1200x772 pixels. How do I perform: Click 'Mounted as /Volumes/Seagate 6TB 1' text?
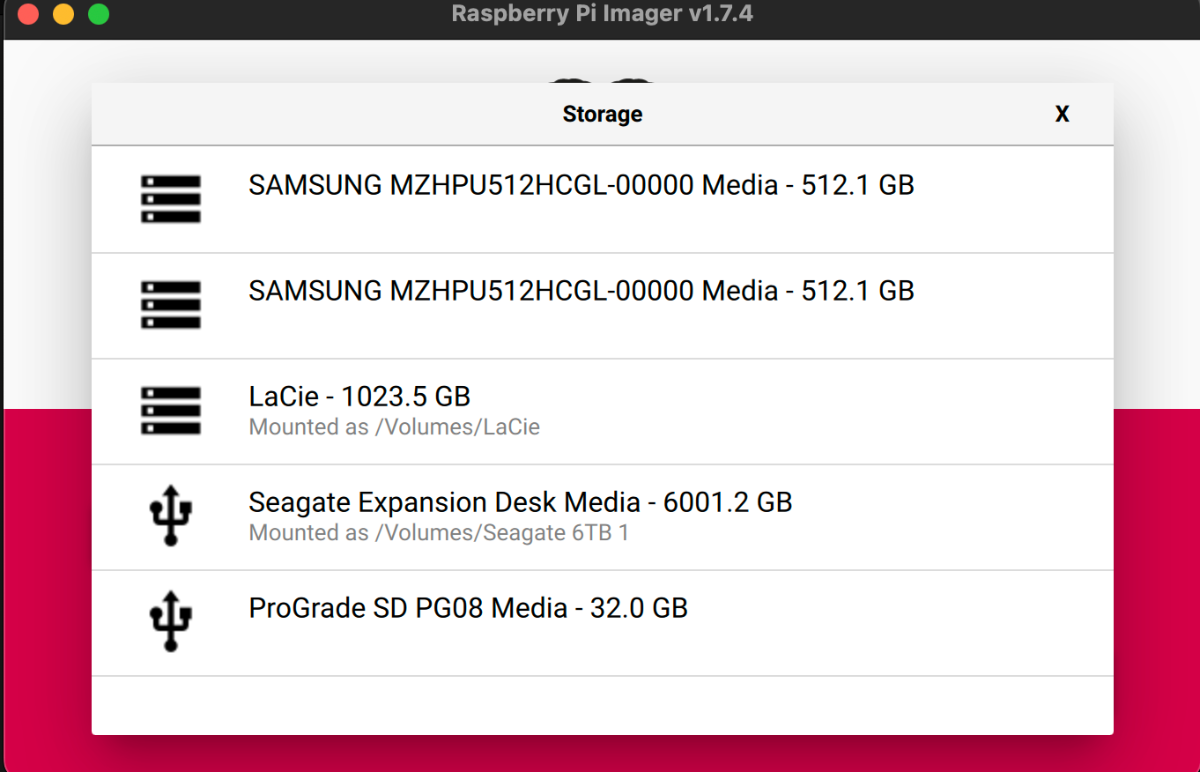pos(439,533)
